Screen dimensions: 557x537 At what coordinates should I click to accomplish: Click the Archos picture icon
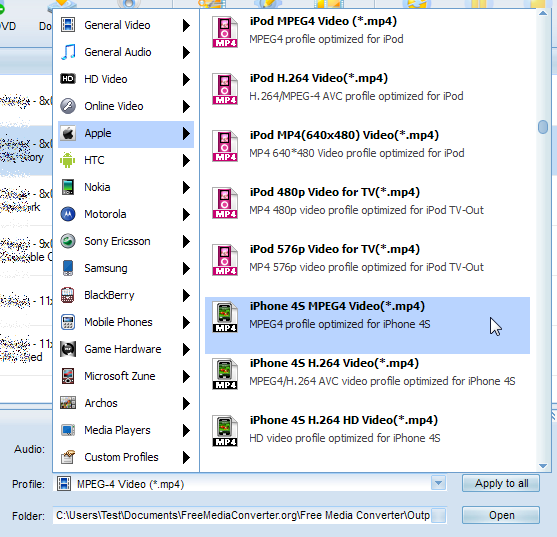point(68,403)
